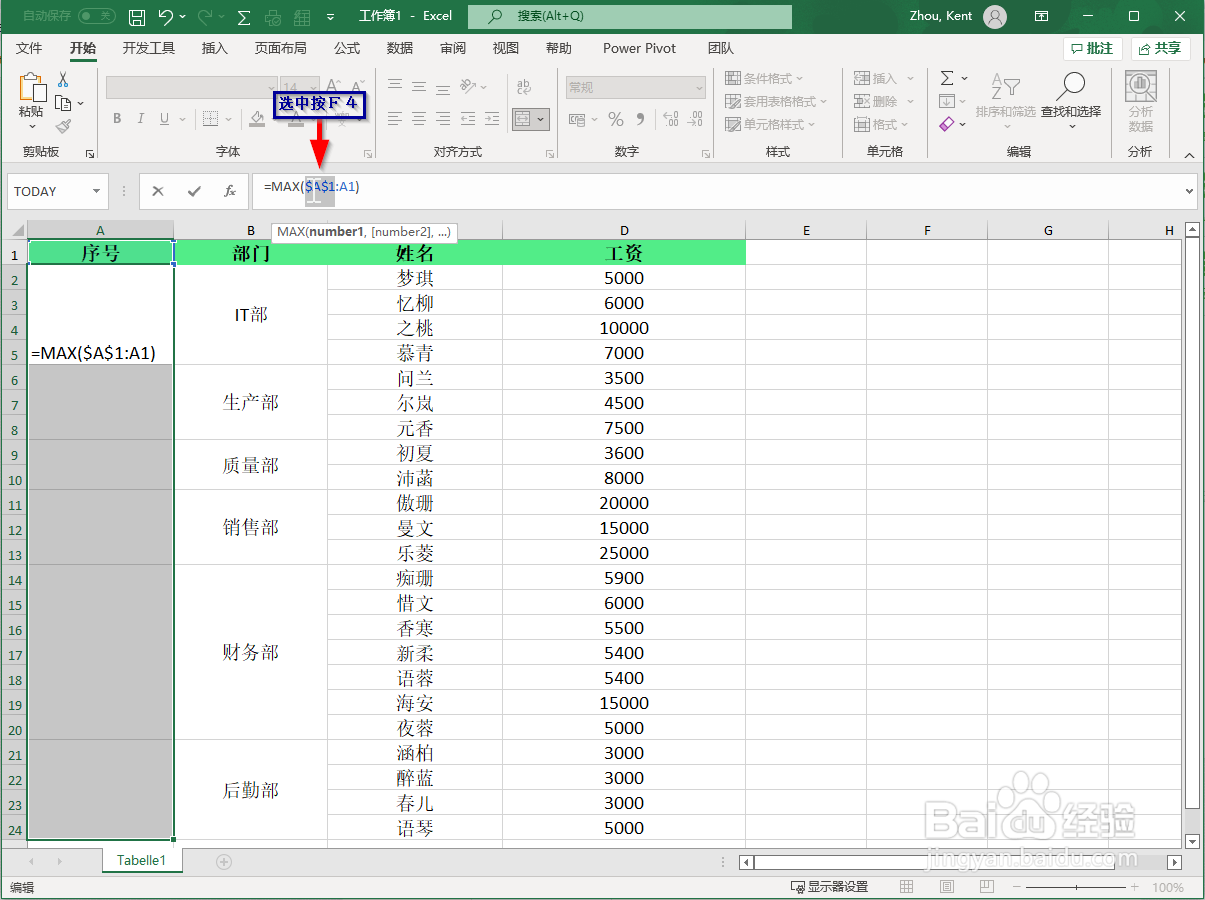Click the AutoSum sigma in quick access toolbar
The width and height of the screenshot is (1205, 900).
pos(244,17)
